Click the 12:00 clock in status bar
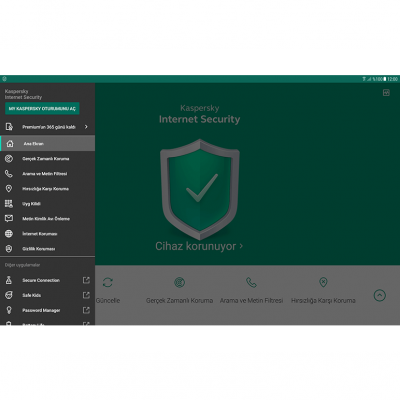Screen dimensions: 400x400 point(393,79)
